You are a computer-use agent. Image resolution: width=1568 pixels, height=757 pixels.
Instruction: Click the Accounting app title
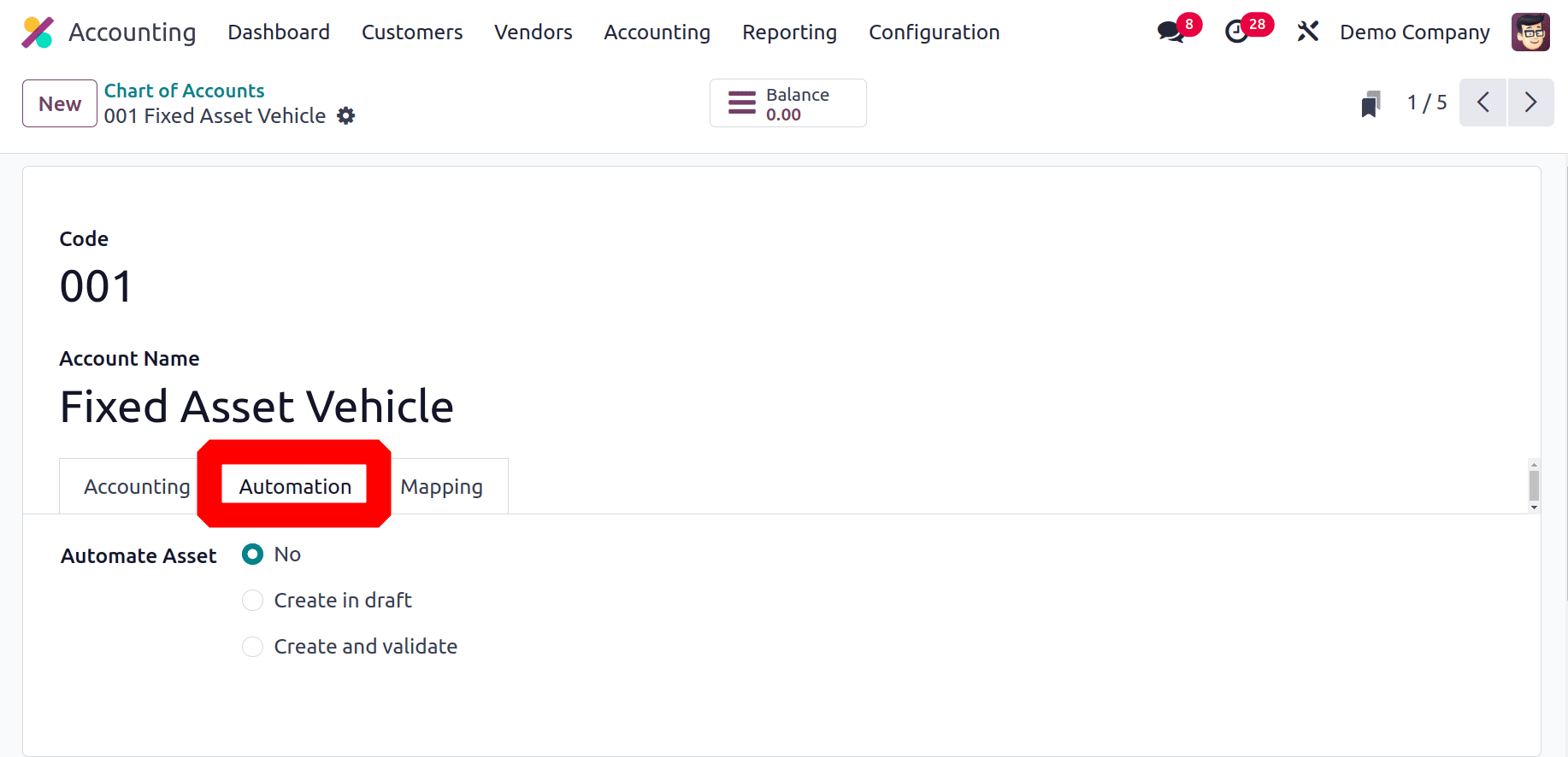pos(133,32)
